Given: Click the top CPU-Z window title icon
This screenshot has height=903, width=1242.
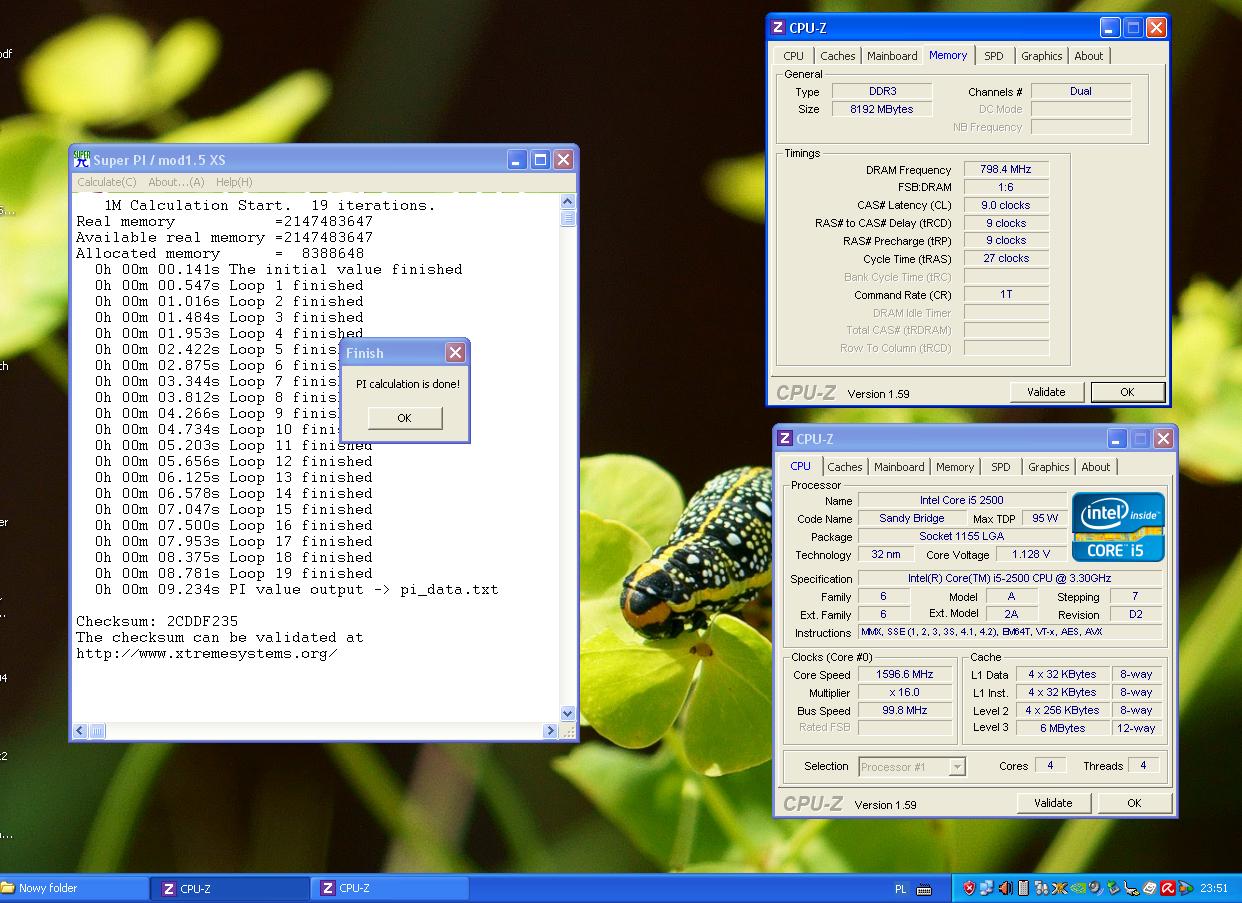Looking at the screenshot, I should [x=779, y=28].
